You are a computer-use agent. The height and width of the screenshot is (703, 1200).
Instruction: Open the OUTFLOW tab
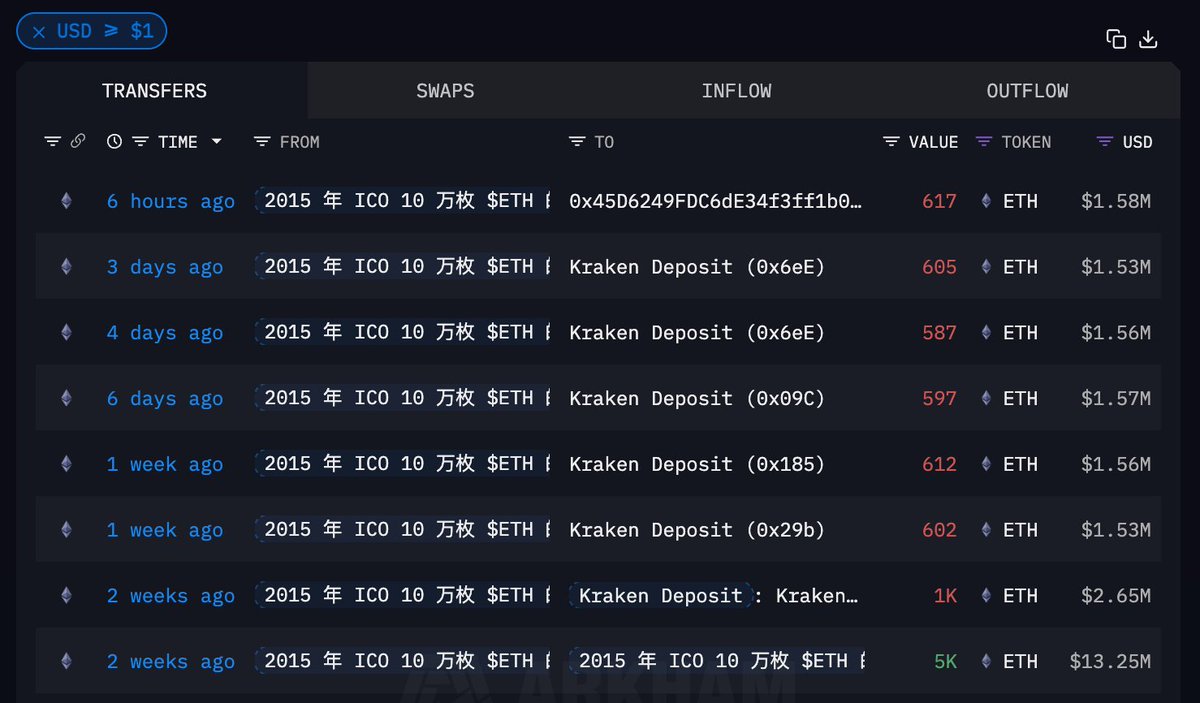pos(1027,91)
